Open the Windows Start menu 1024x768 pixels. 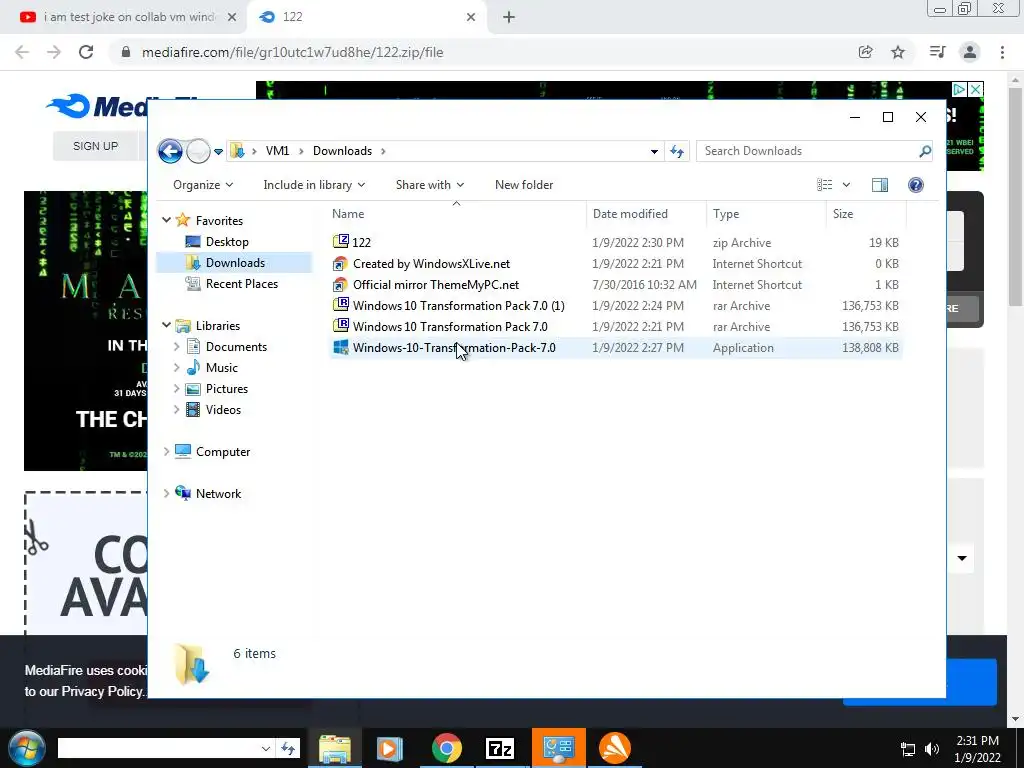(26, 748)
